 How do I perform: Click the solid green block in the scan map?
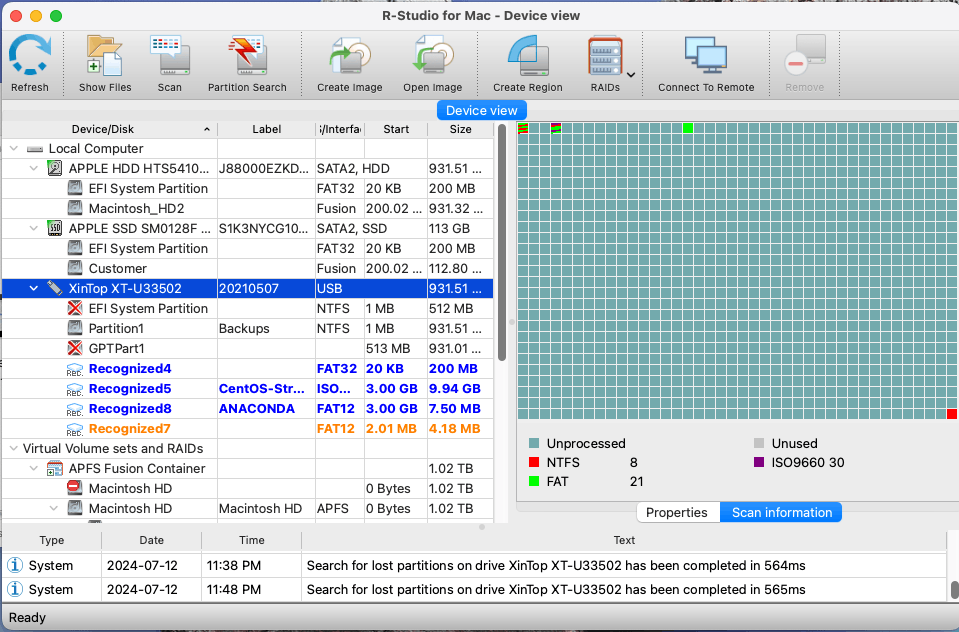(x=688, y=128)
